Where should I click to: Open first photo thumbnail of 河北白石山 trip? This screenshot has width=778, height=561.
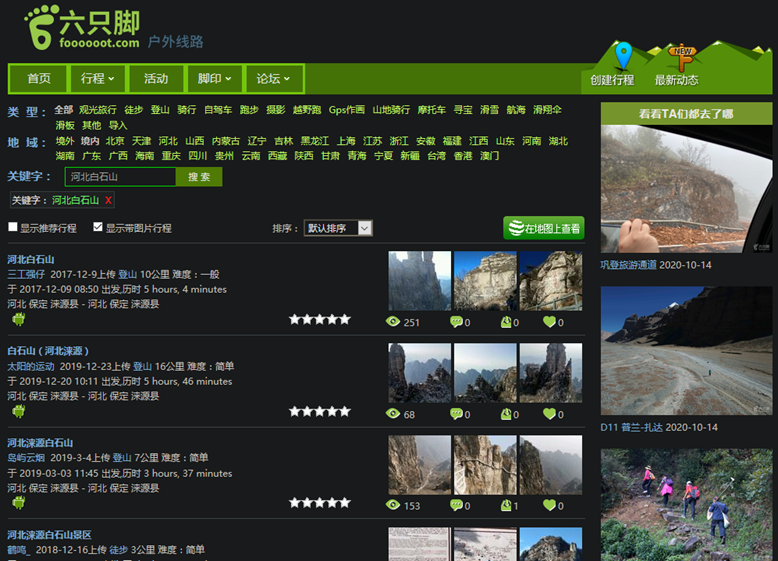420,281
